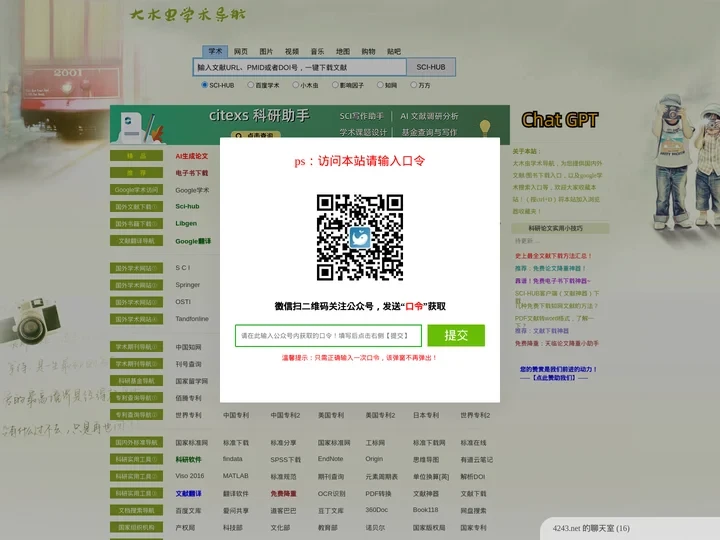
Task: Click the Chat GPT logo banner
Action: pos(559,120)
